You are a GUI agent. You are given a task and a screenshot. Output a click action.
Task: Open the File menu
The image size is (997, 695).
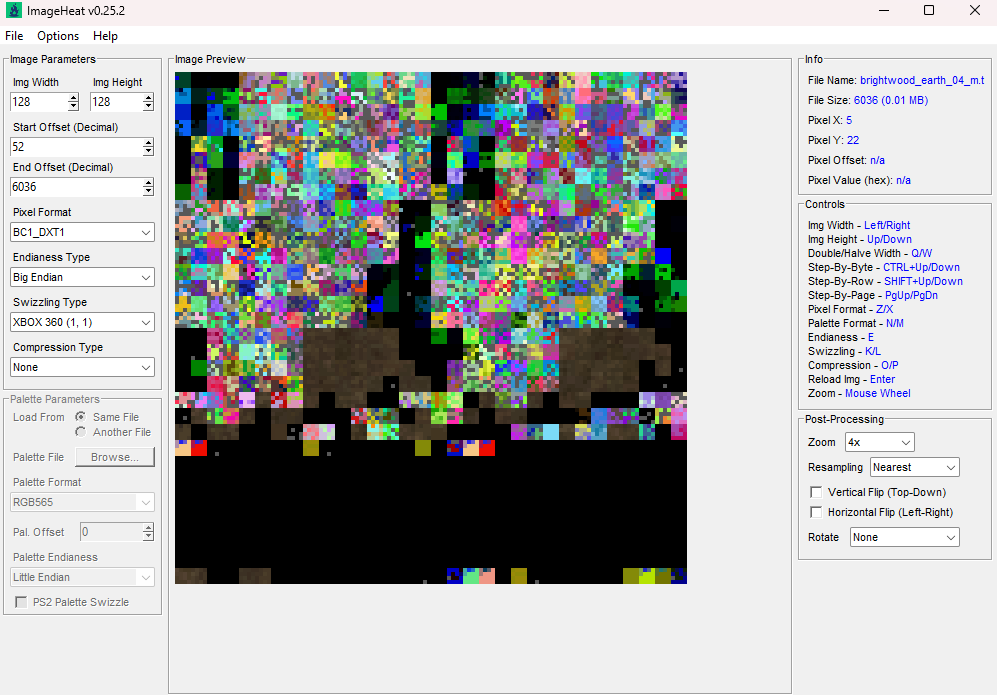[x=14, y=36]
